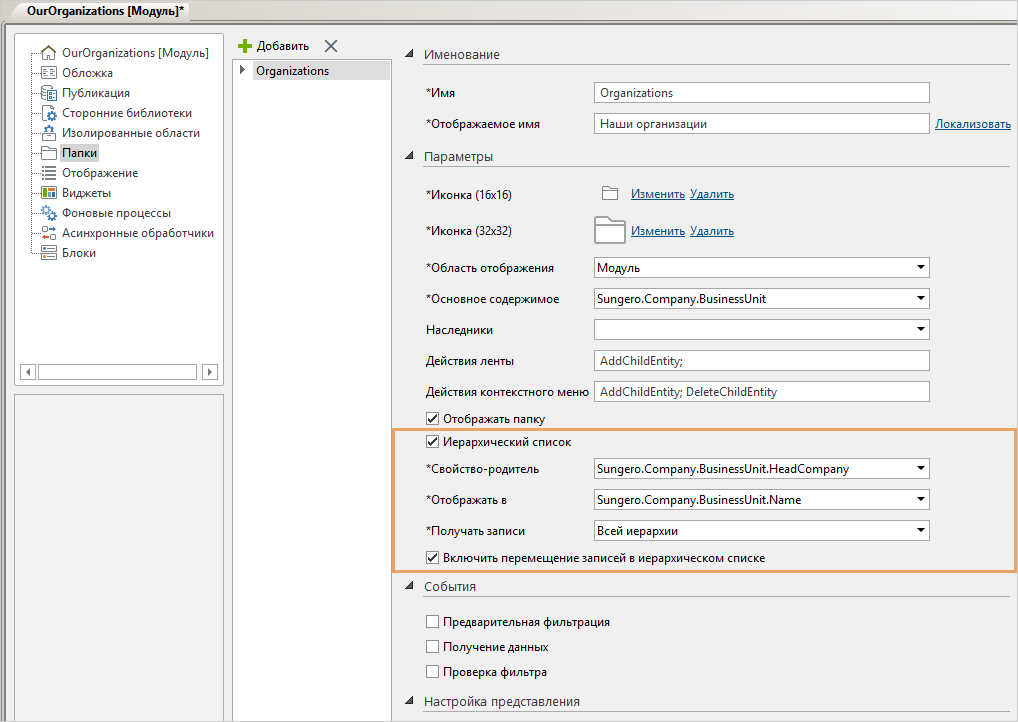The image size is (1018, 722).
Task: Click the Виджеты chart icon
Action: point(49,193)
